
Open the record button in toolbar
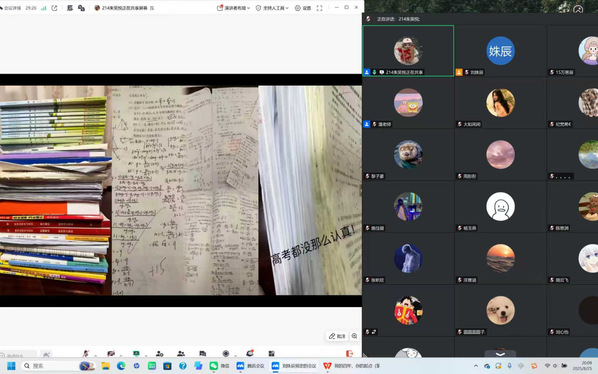click(226, 353)
